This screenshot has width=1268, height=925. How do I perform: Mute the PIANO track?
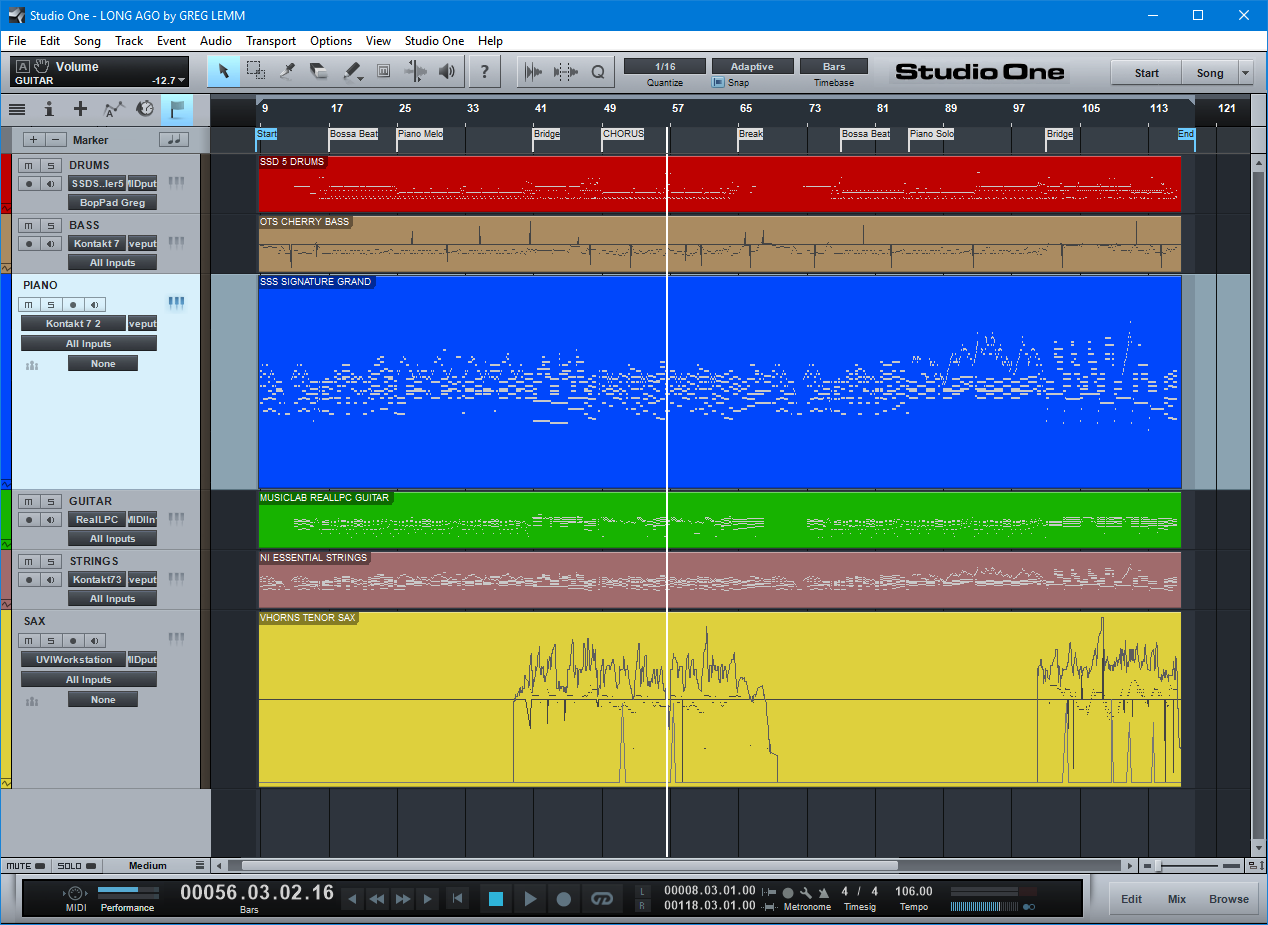click(29, 304)
